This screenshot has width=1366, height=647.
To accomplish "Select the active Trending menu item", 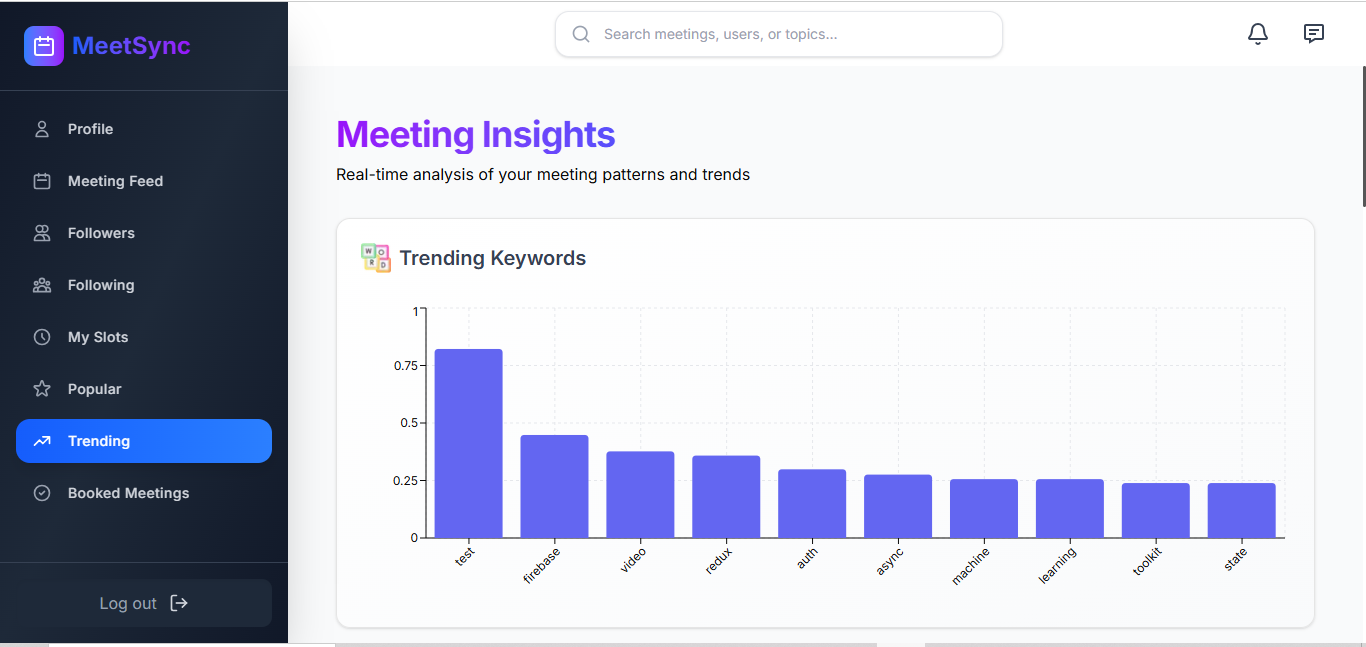I will tap(143, 441).
